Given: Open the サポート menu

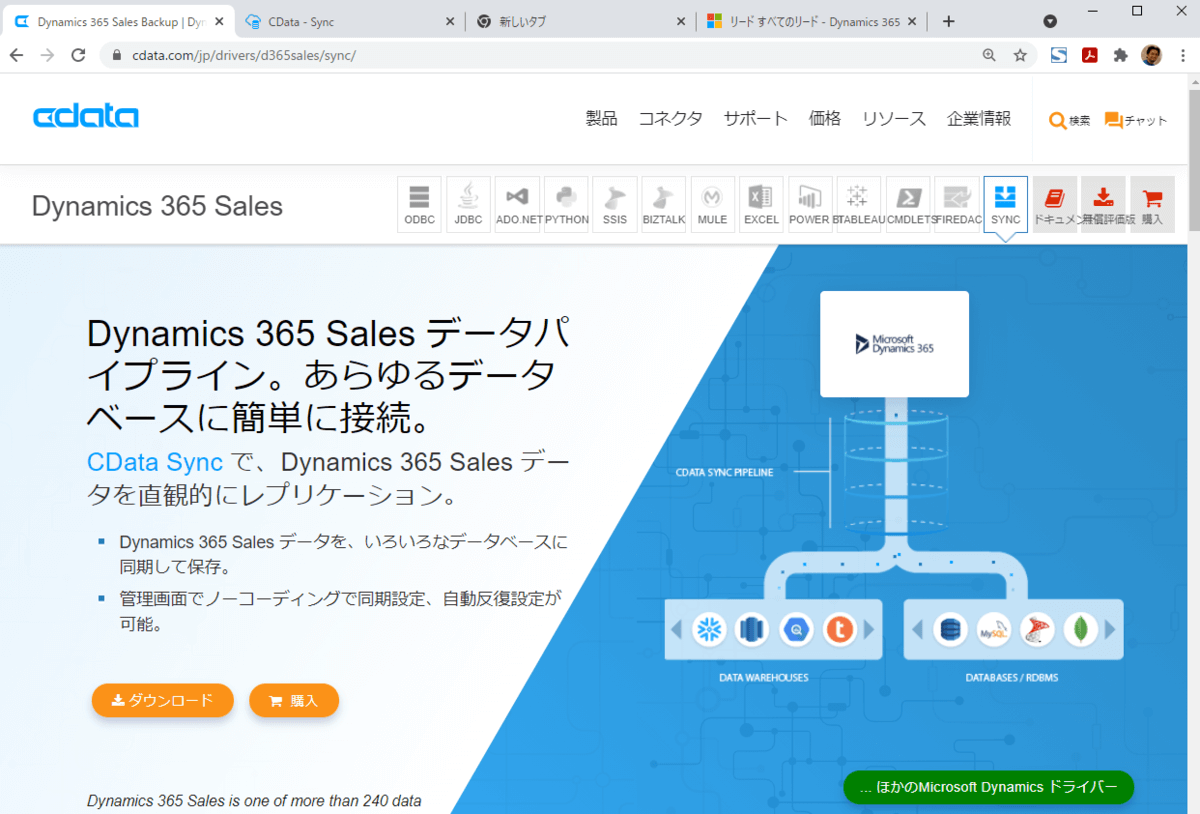Looking at the screenshot, I should click(x=756, y=118).
